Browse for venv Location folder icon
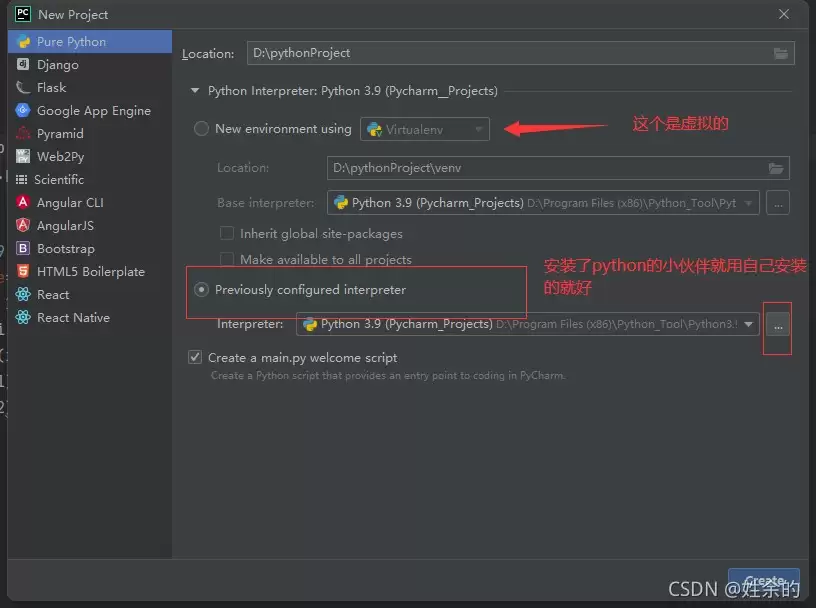The image size is (816, 608). click(776, 168)
